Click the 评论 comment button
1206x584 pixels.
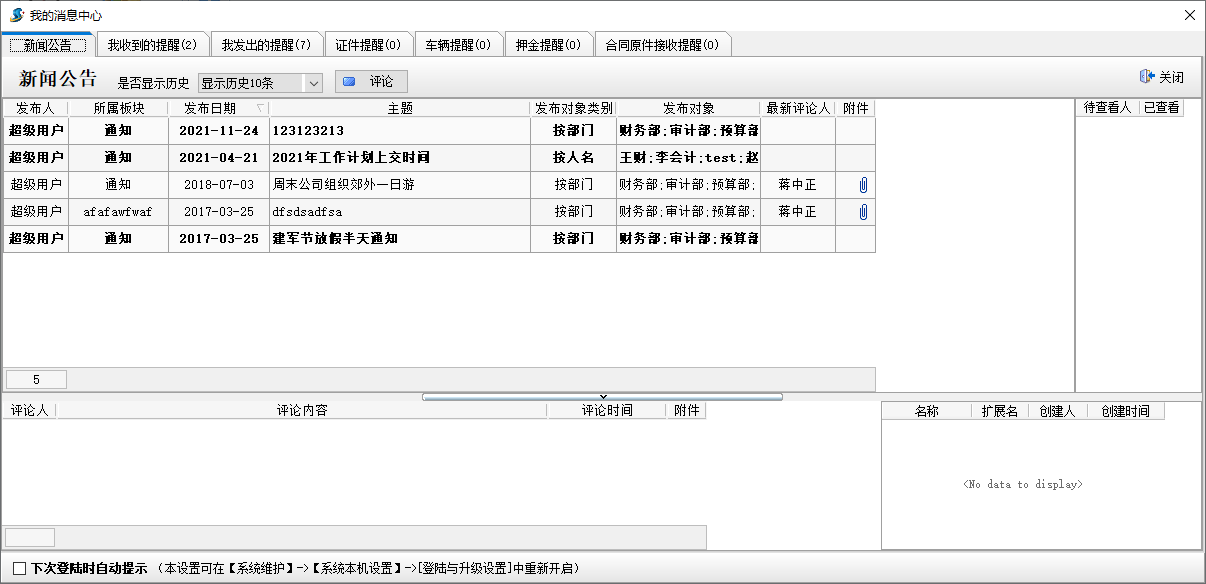pos(371,82)
